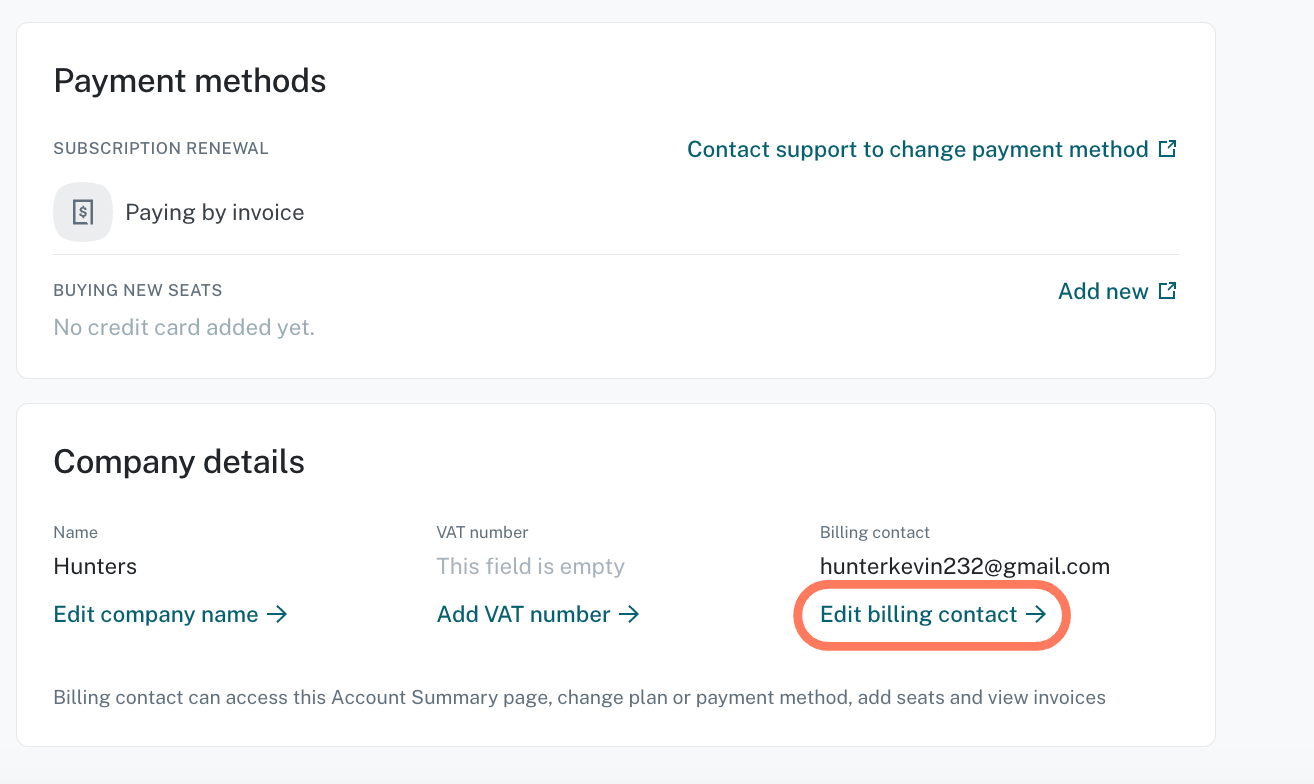Open Edit billing contact link
Viewport: 1314px width, 784px height.
933,614
